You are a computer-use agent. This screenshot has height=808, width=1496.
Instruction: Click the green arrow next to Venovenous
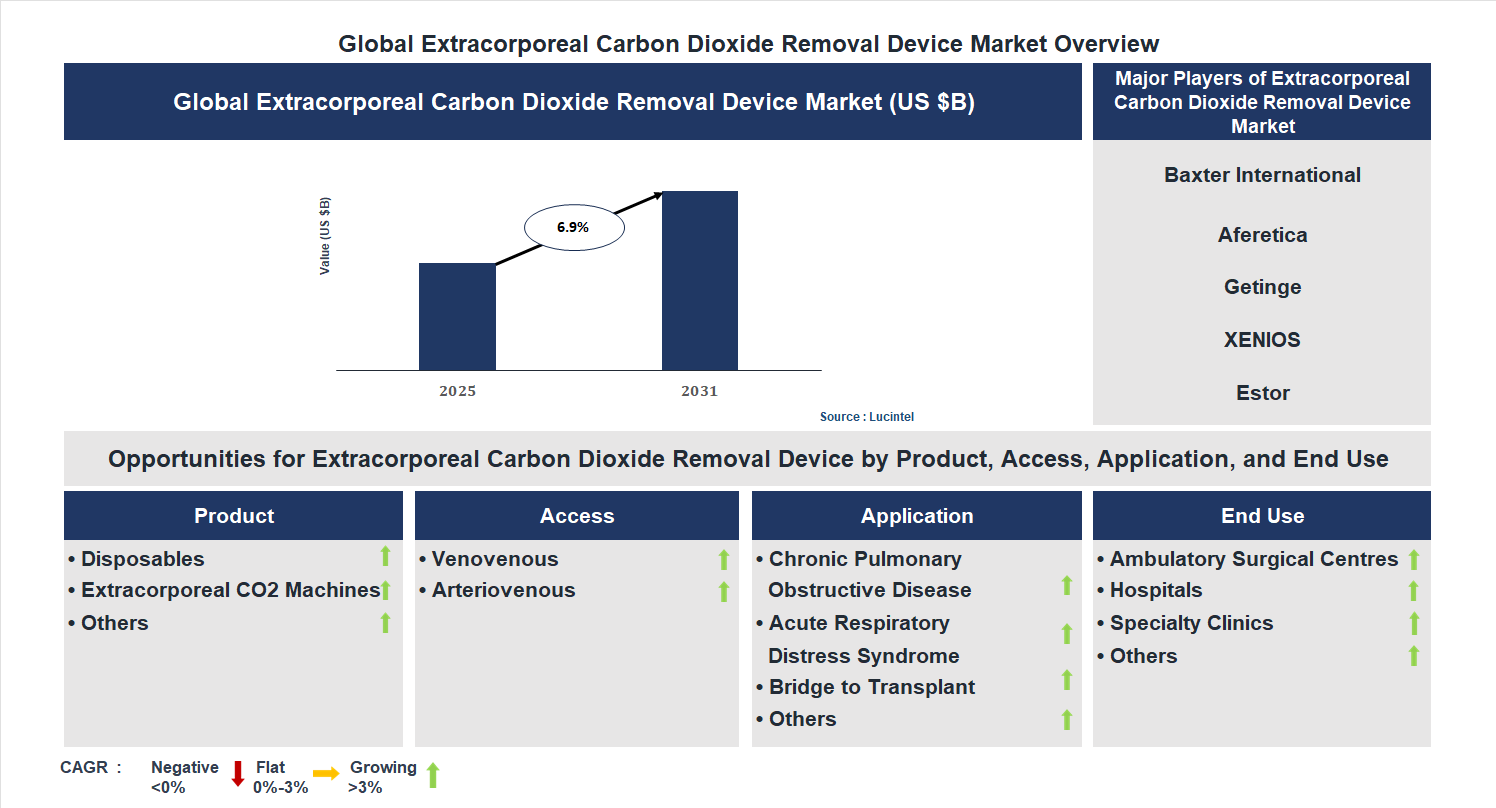723,559
